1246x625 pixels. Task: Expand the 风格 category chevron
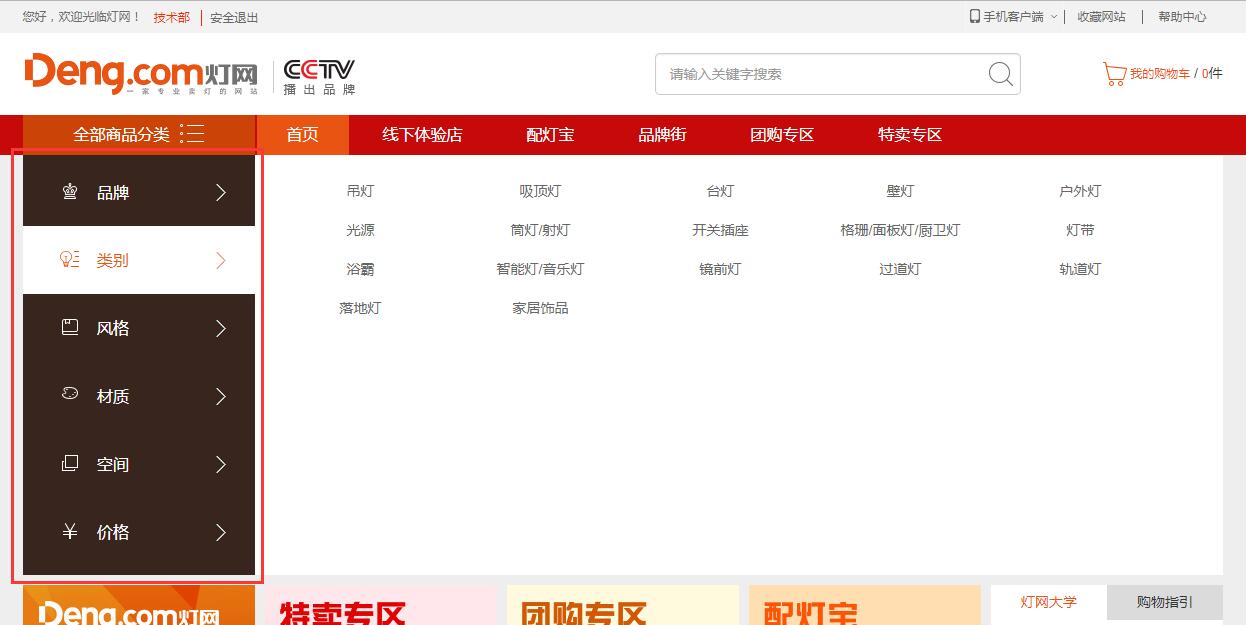coord(221,328)
